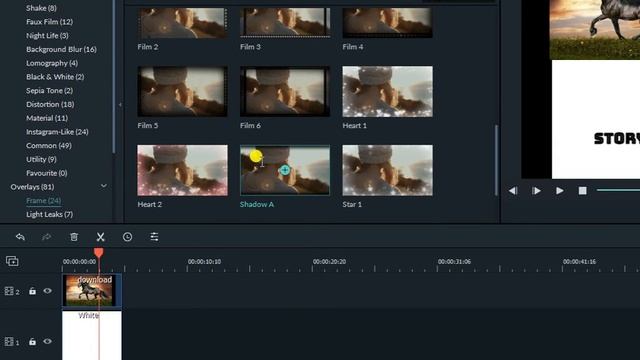Select the Shake (8) category
This screenshot has height=360, width=640.
[x=41, y=8]
